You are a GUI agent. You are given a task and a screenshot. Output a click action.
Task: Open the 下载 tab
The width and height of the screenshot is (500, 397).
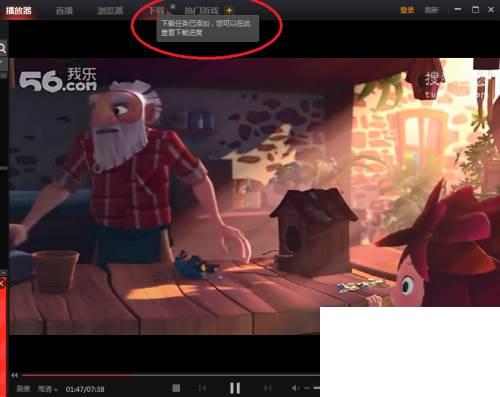[x=156, y=11]
